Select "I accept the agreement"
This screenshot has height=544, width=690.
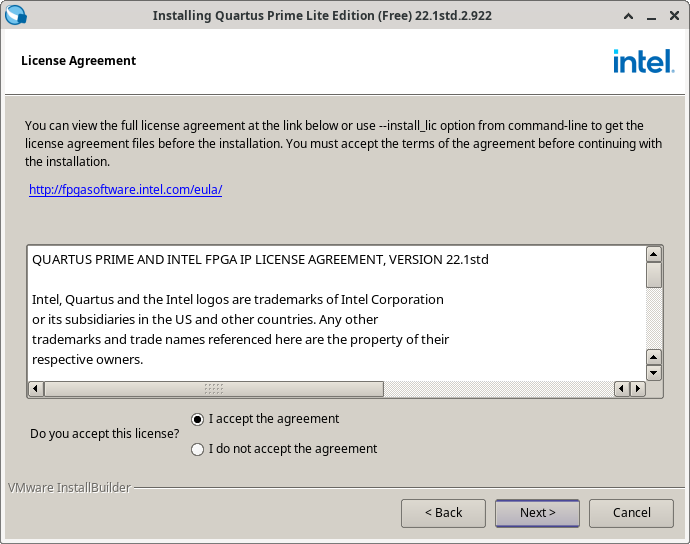coord(265,419)
